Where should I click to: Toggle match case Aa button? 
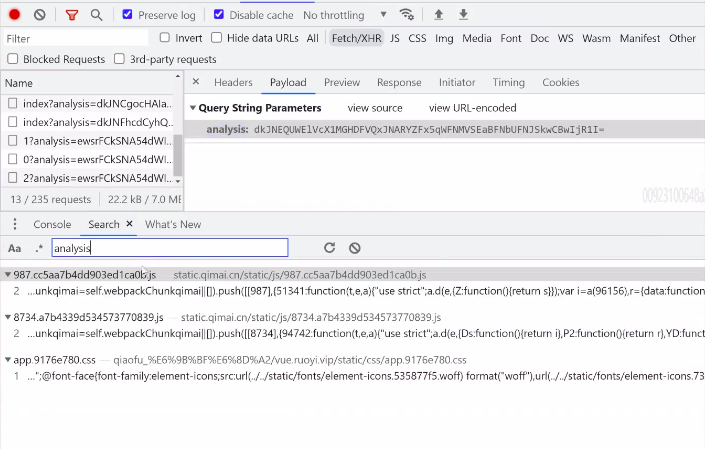point(14,248)
